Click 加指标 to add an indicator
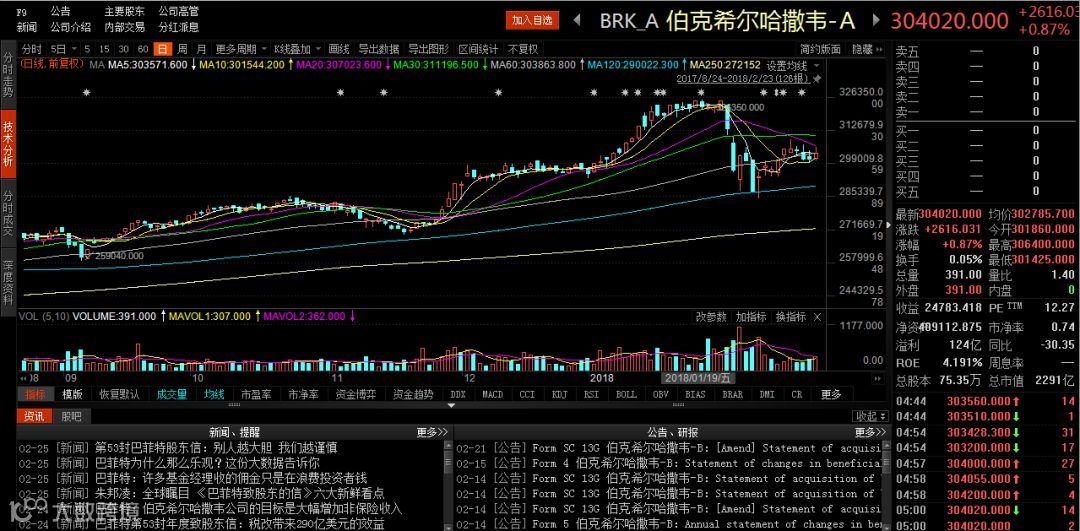The image size is (1080, 531). (x=751, y=317)
